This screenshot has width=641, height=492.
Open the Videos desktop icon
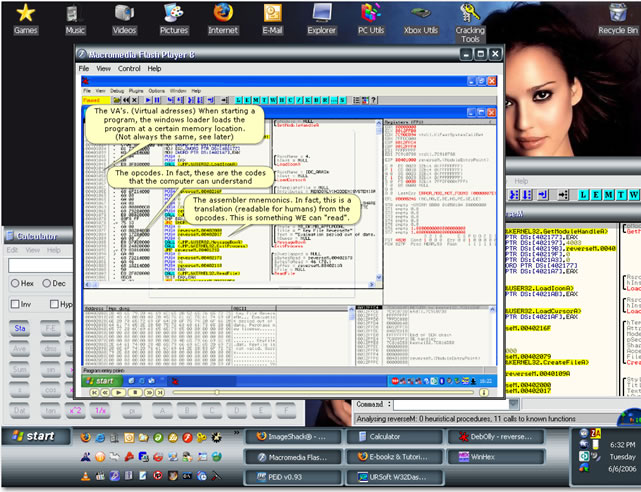point(124,19)
